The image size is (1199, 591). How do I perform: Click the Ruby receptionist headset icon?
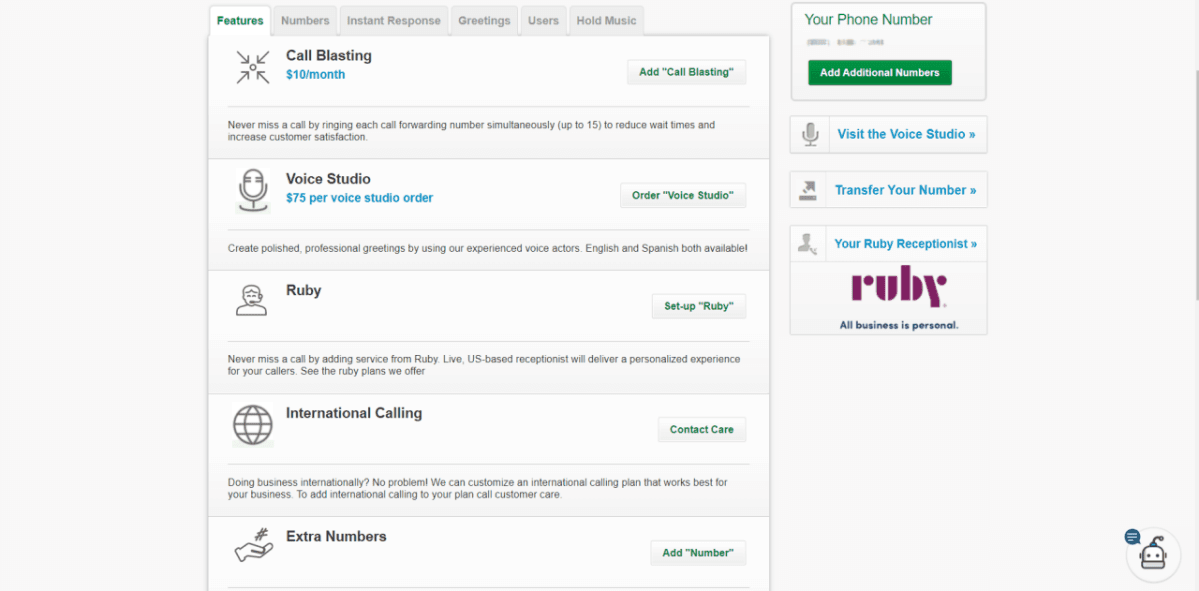tap(252, 300)
